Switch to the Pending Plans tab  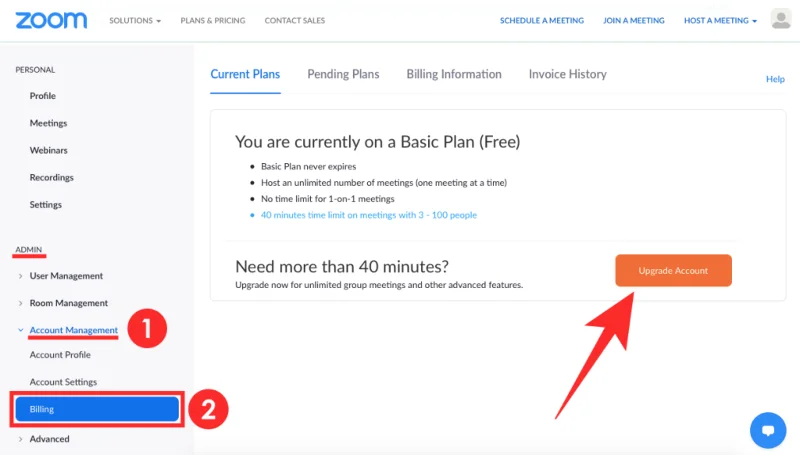(x=343, y=74)
